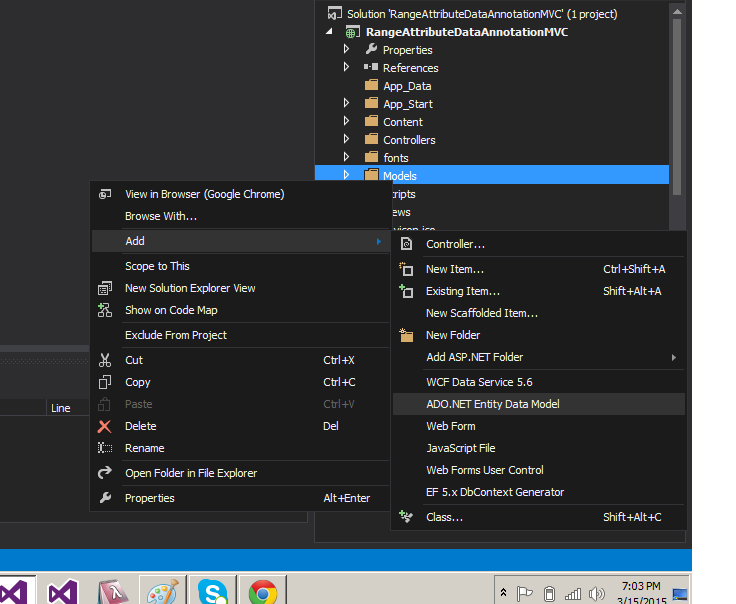
Task: Click the RangeAttributeDataAnnotationMVC project globe icon
Action: point(352,32)
